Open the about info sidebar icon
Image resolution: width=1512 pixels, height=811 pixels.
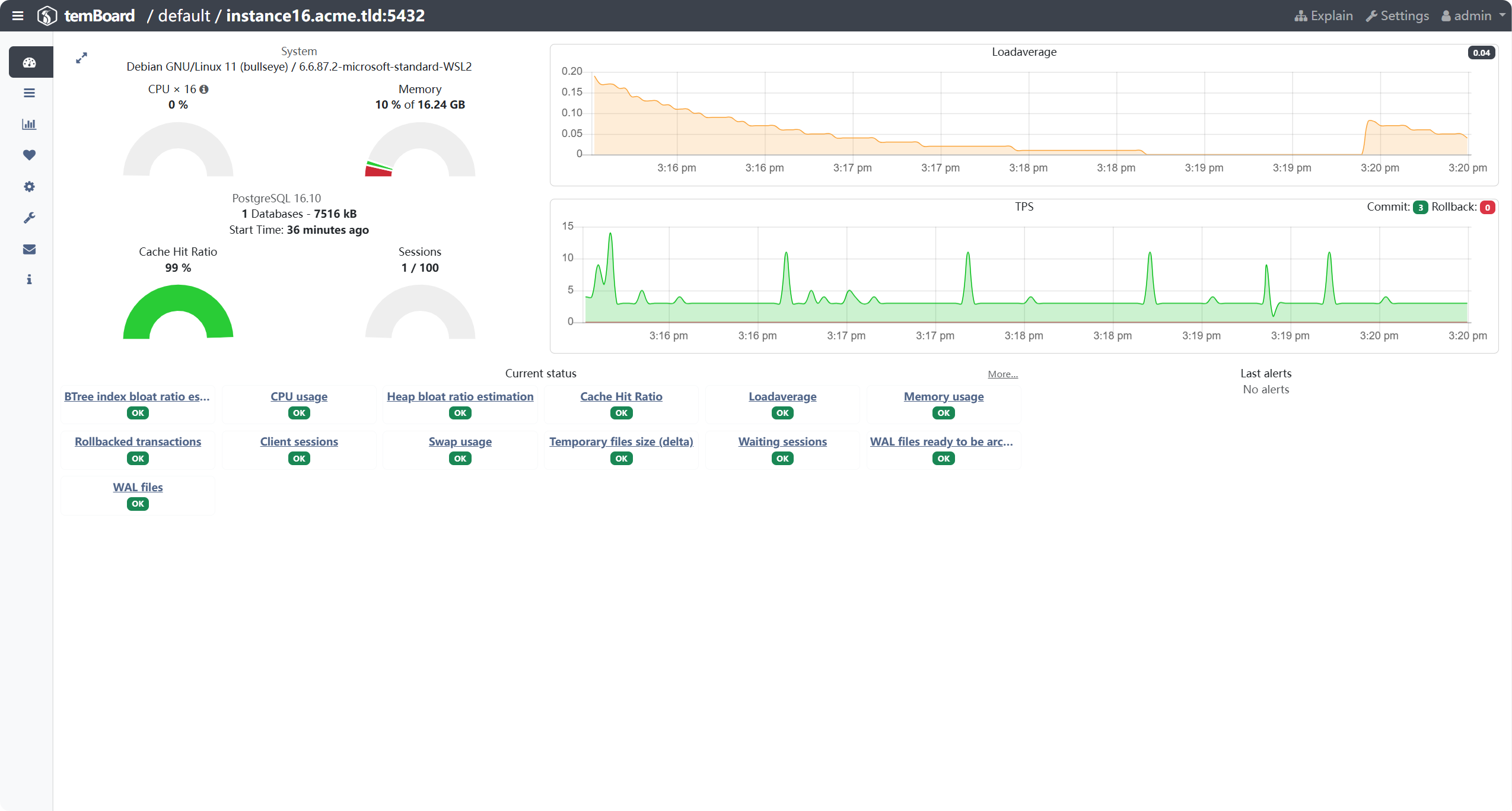click(x=29, y=279)
